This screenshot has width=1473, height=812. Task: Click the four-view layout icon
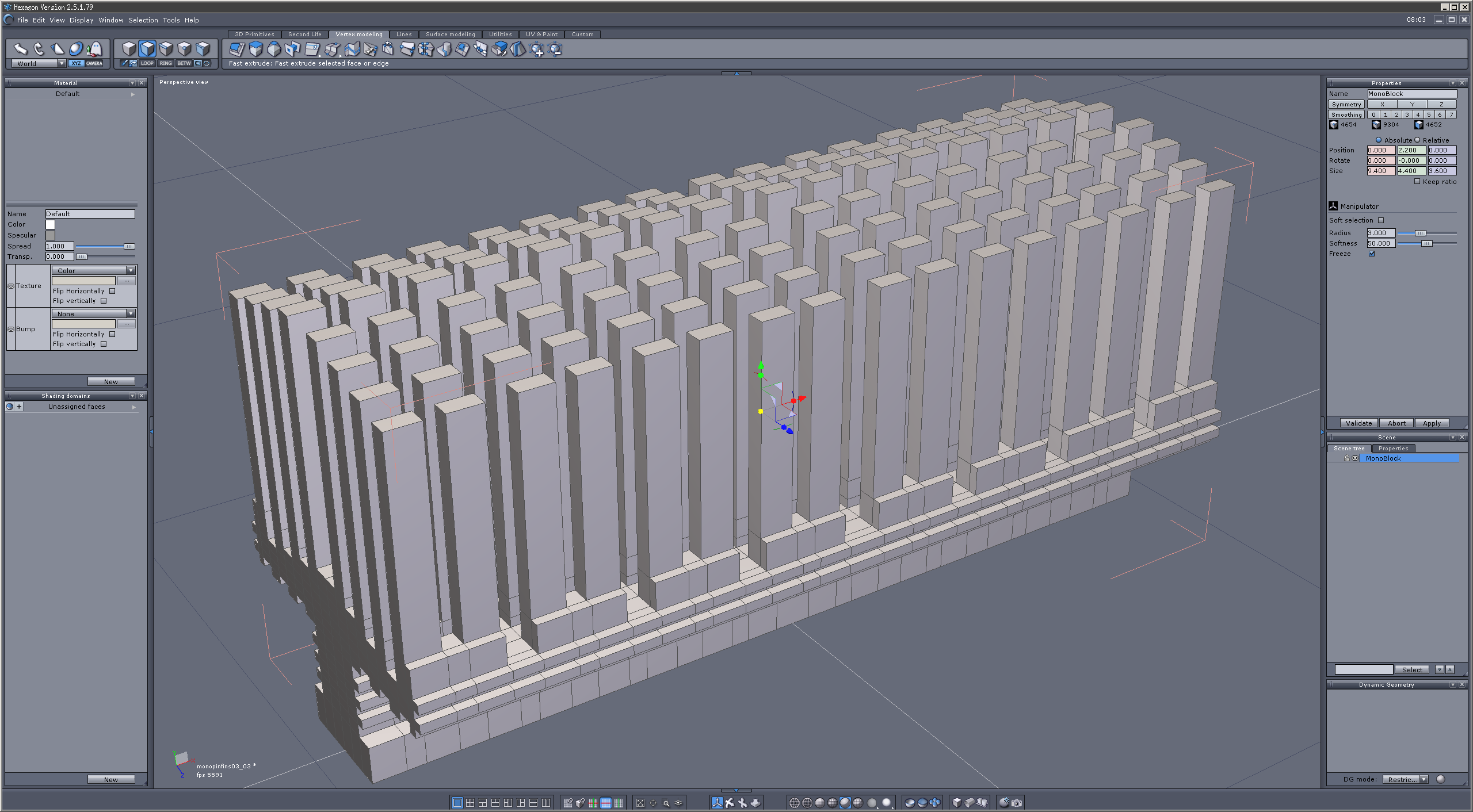470,803
